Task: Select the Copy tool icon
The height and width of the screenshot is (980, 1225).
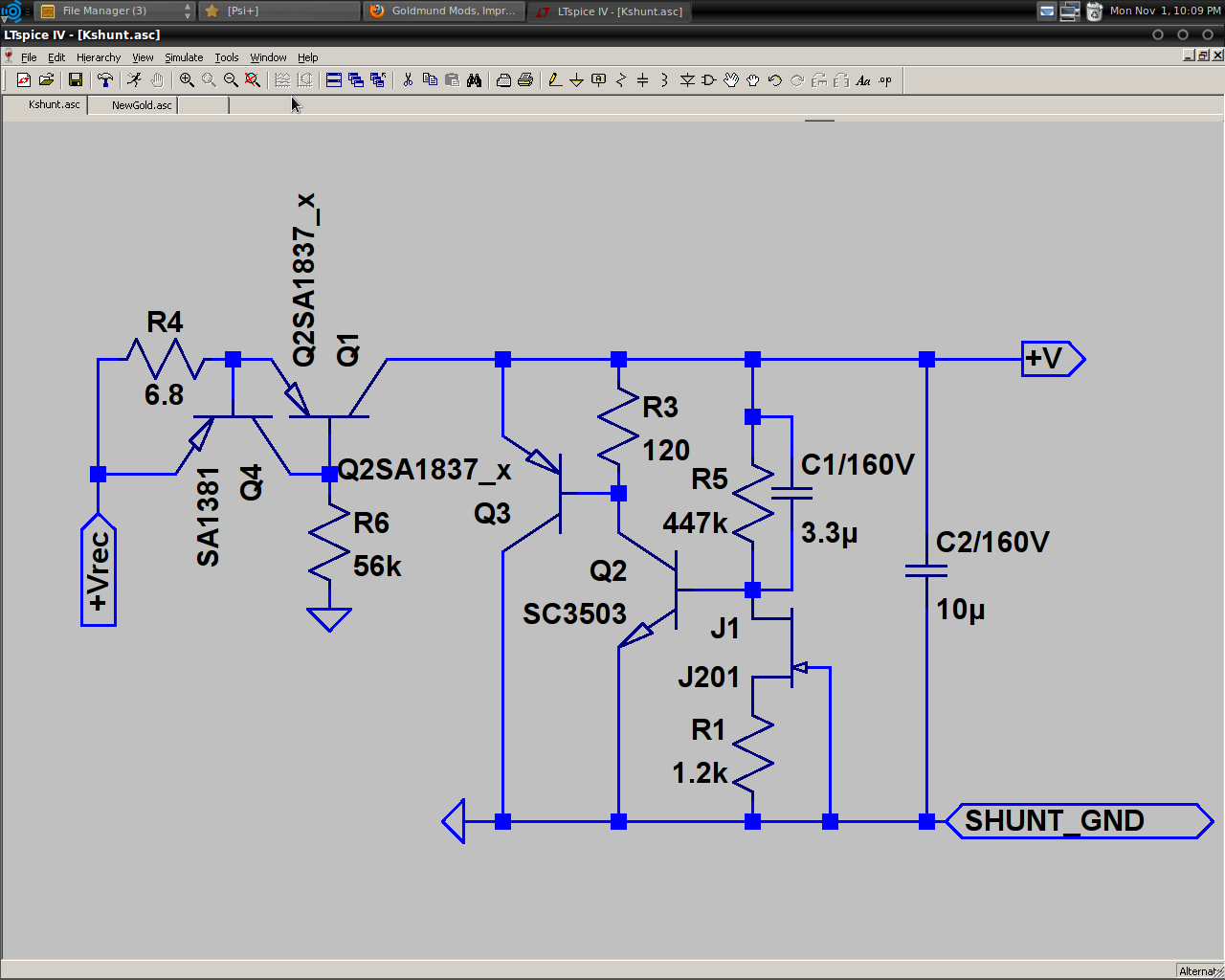Action: coord(430,80)
